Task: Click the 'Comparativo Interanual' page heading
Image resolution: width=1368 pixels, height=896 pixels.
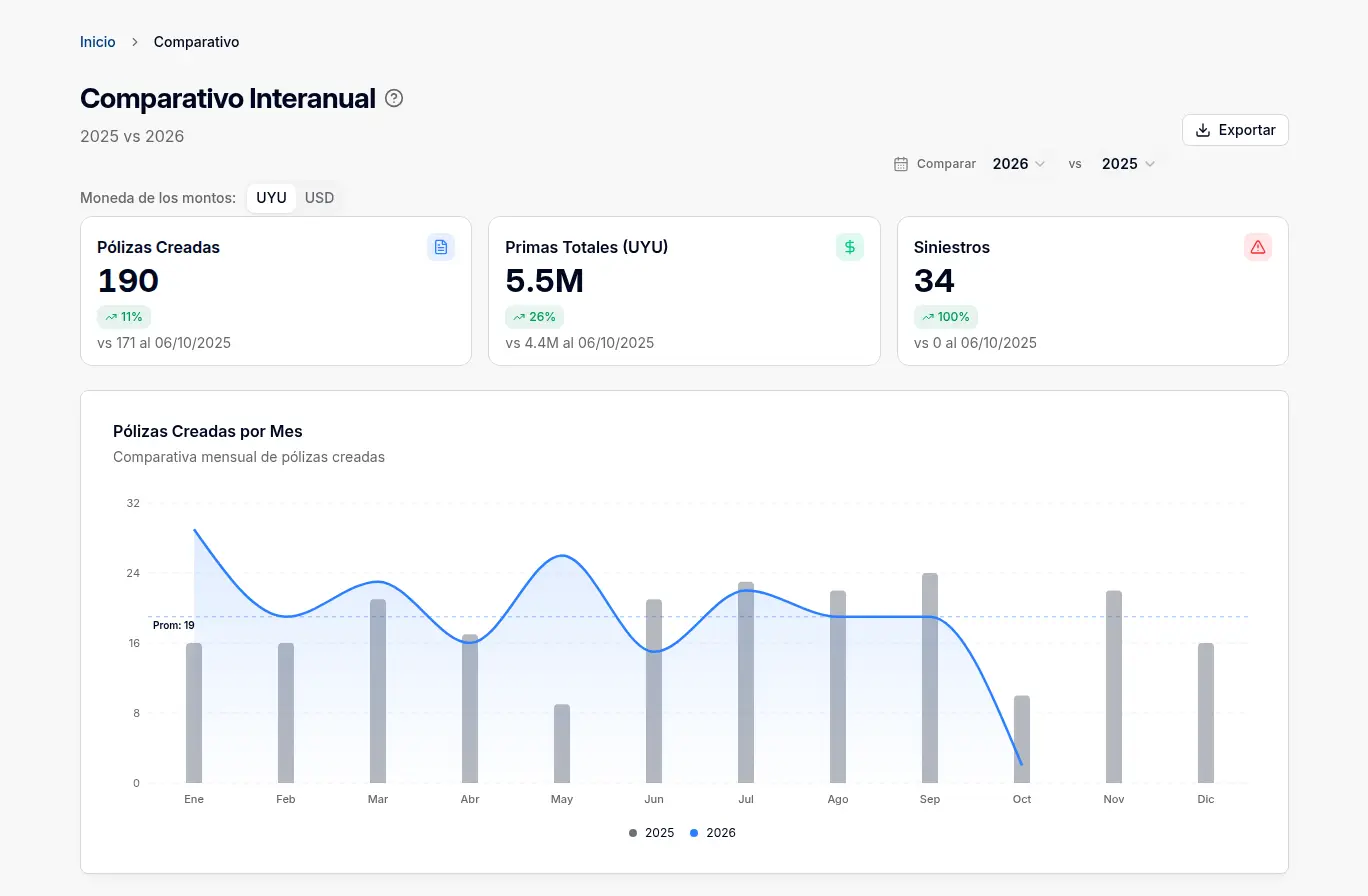Action: [228, 98]
